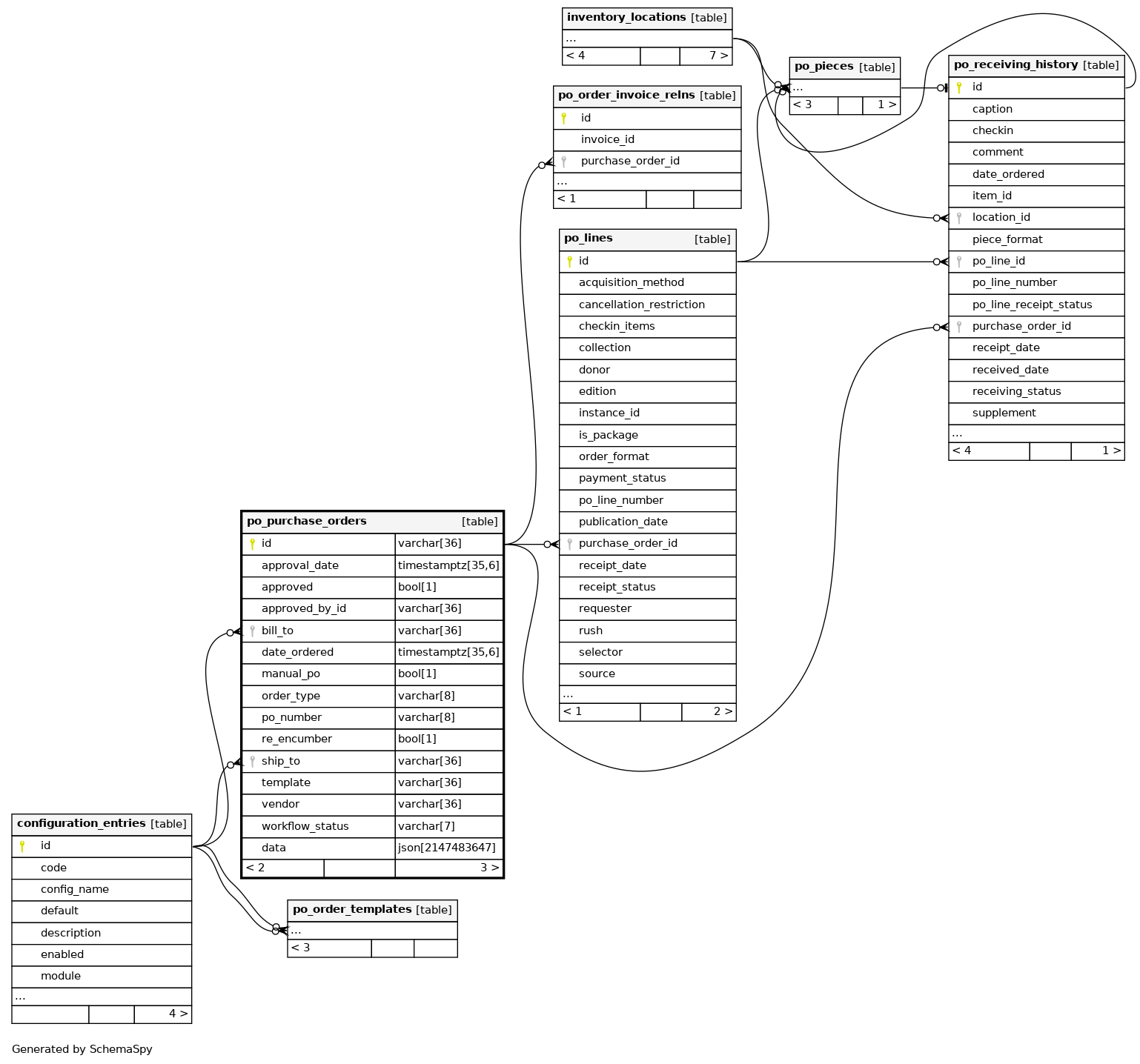Click the key icon next to po_line_id
Viewport: 1140px width, 1064px height.
[x=959, y=261]
